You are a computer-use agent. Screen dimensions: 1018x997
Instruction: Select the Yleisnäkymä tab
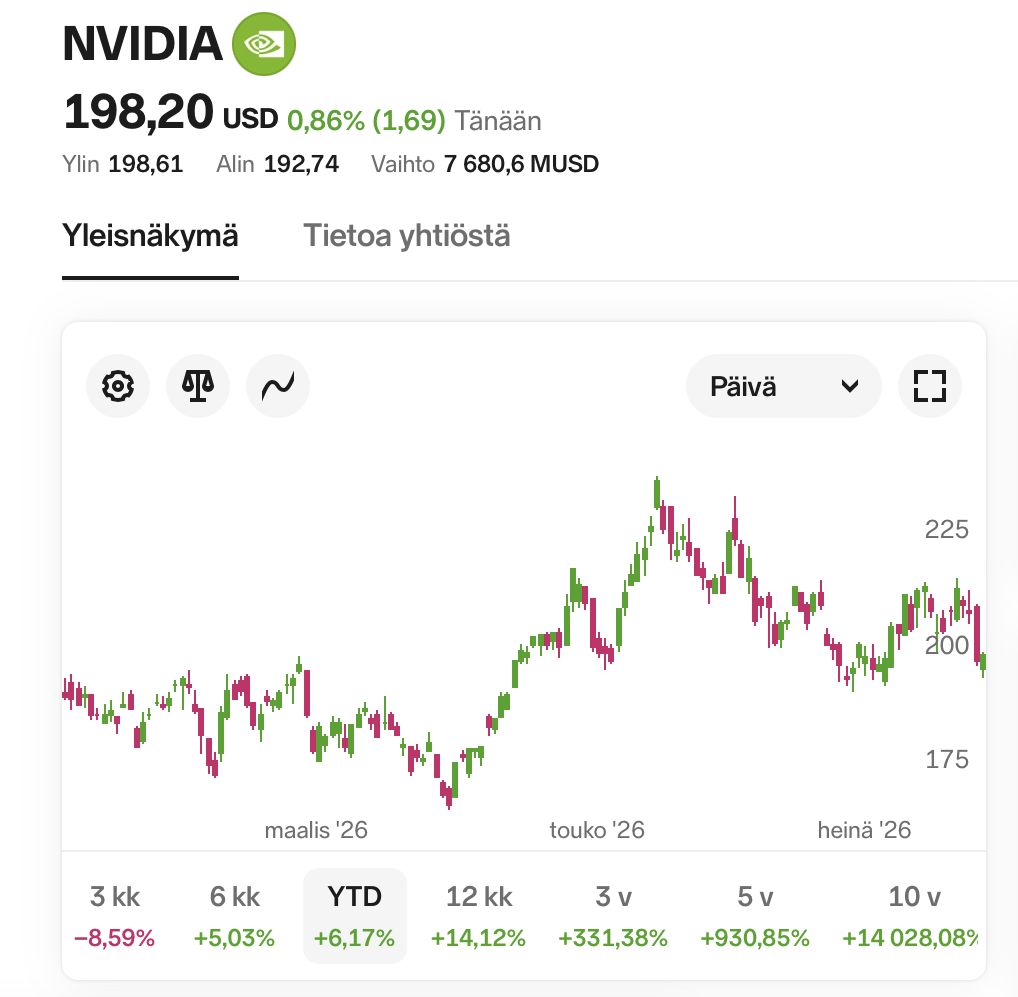(x=150, y=236)
